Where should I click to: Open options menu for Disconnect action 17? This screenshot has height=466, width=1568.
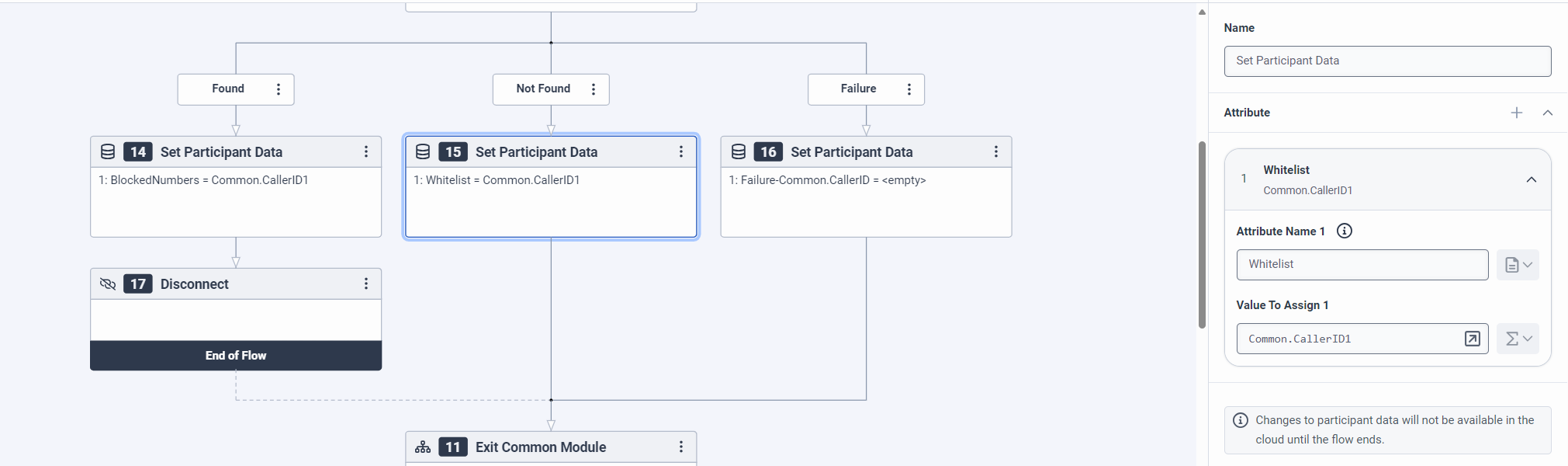click(366, 284)
